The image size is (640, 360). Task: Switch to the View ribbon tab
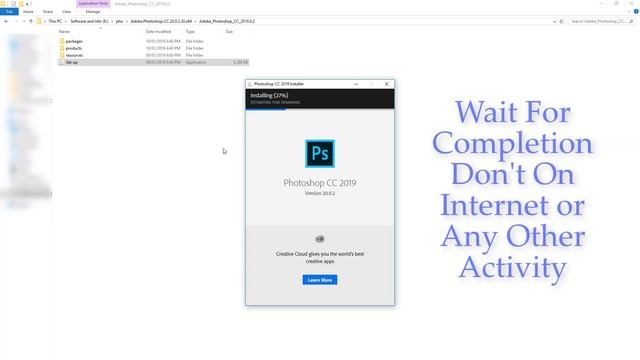tap(66, 11)
